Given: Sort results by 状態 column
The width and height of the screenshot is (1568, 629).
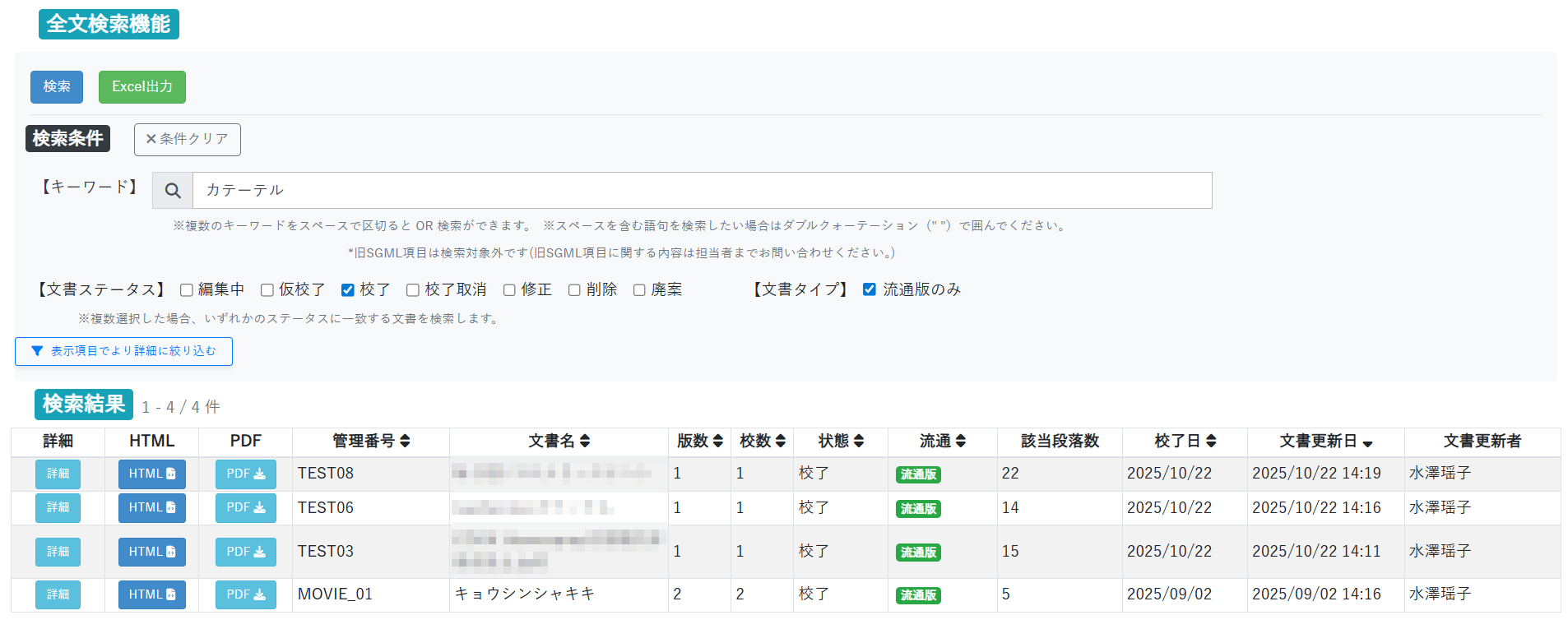Looking at the screenshot, I should 859,442.
